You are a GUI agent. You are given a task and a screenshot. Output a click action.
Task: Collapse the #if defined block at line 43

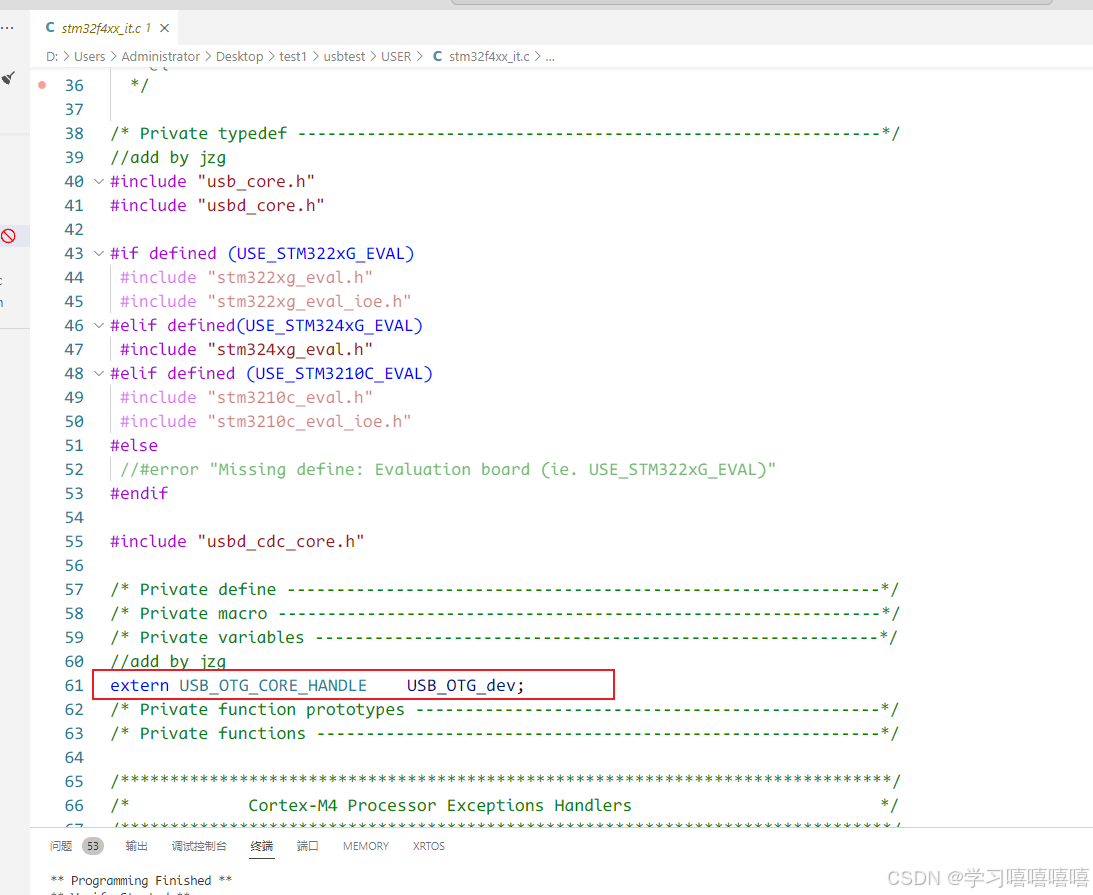[97, 253]
